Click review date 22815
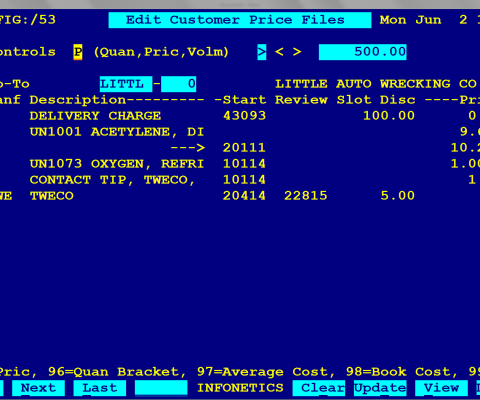 click(x=306, y=196)
